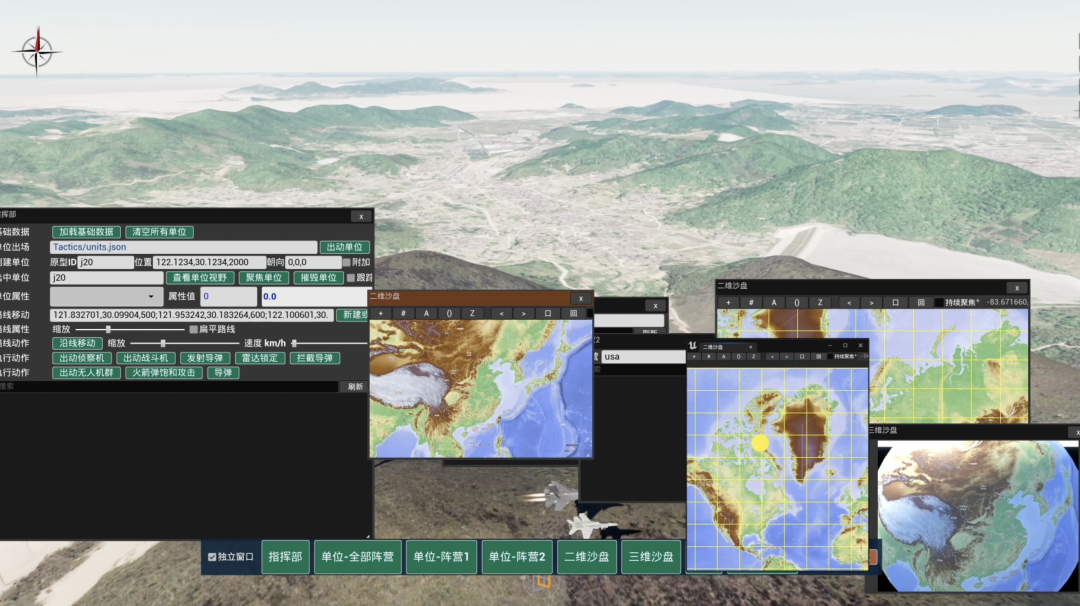Open the 单位-全部阵营 tab
Viewport: 1080px width, 606px height.
coord(357,556)
